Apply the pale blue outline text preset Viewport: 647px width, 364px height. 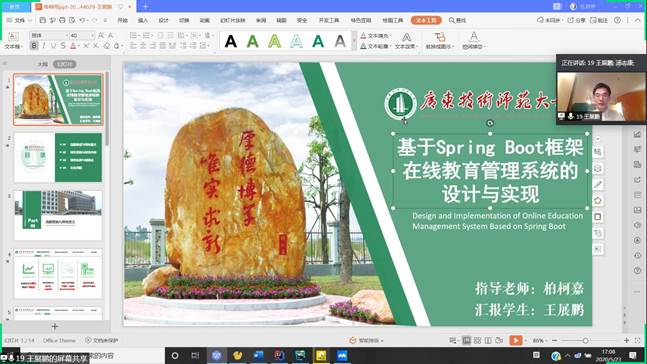point(296,41)
